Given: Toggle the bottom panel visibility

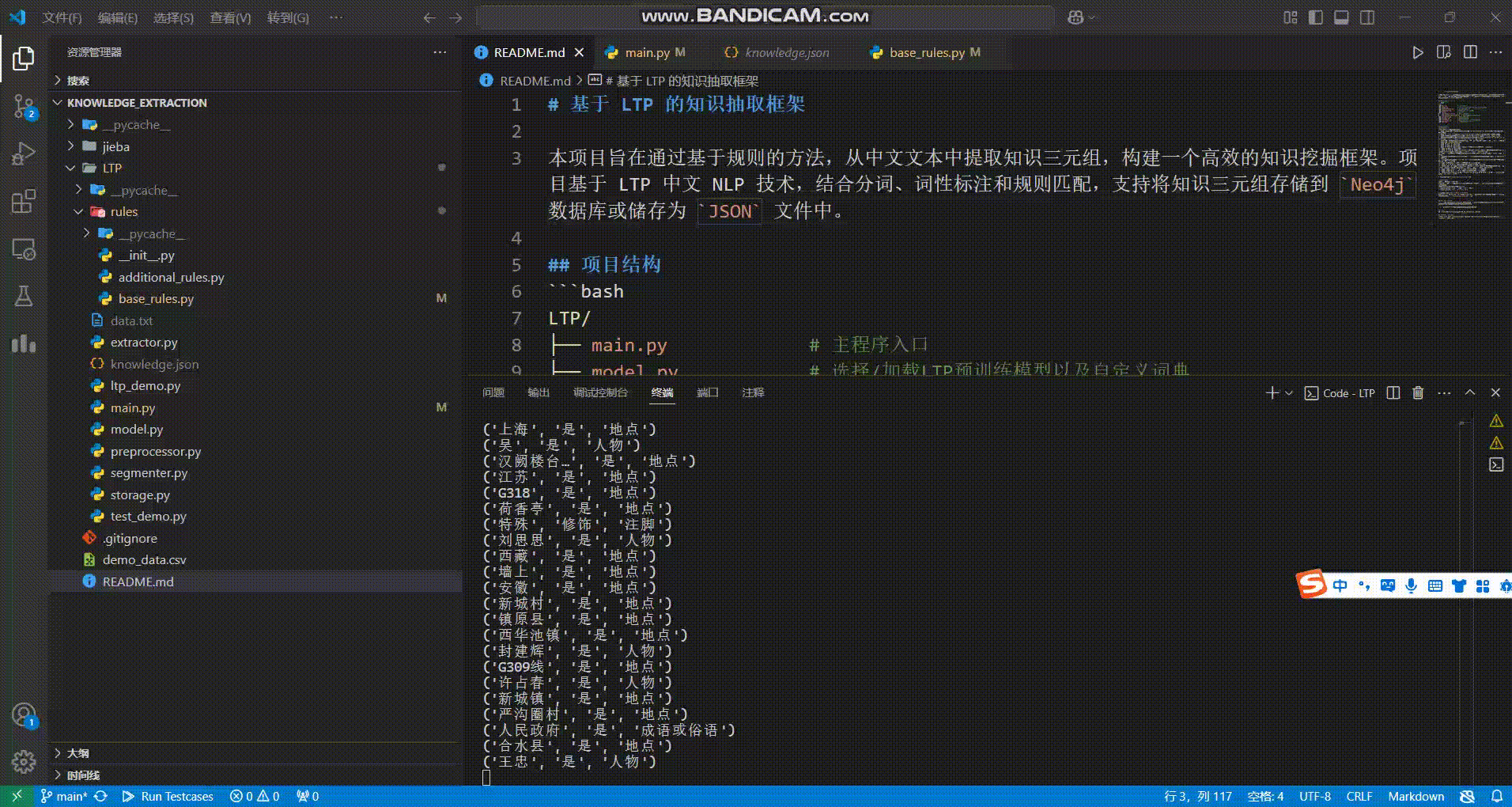Looking at the screenshot, I should point(1341,17).
